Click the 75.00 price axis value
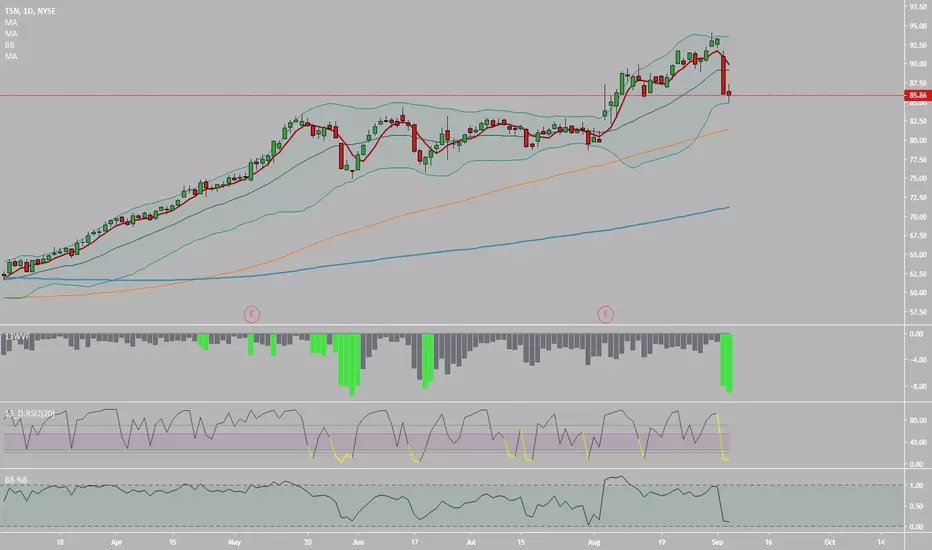The width and height of the screenshot is (932, 550). pyautogui.click(x=918, y=178)
